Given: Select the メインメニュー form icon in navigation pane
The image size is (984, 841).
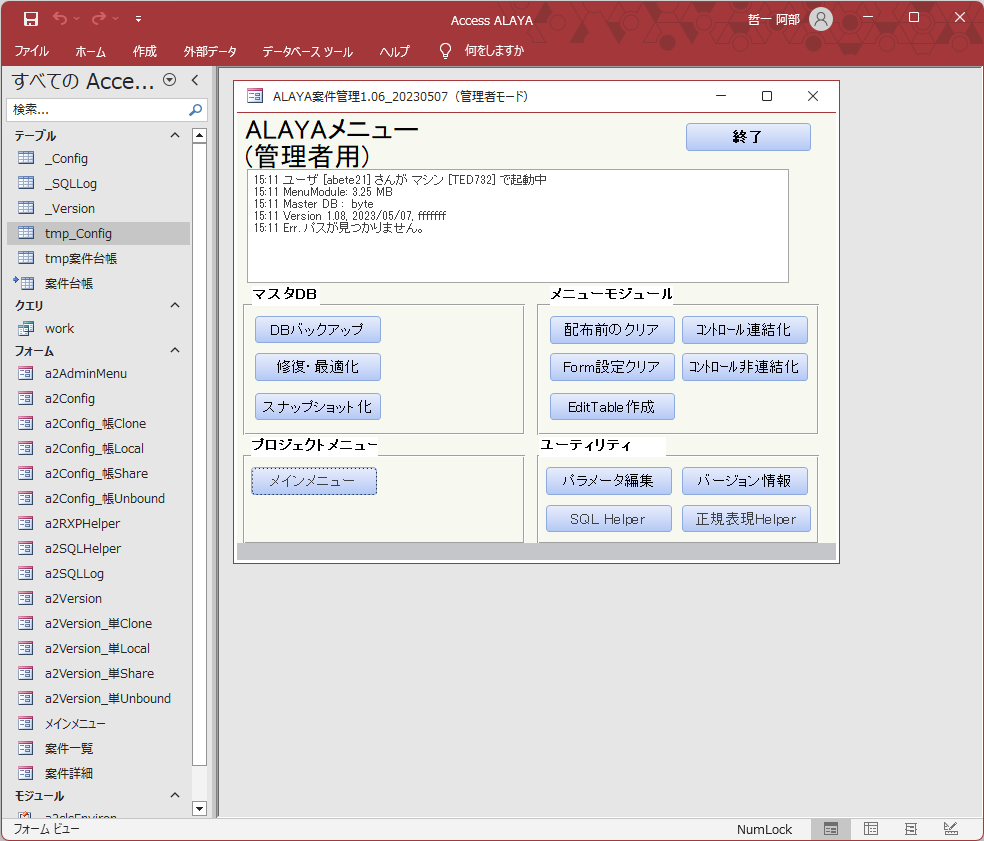Looking at the screenshot, I should pos(26,724).
